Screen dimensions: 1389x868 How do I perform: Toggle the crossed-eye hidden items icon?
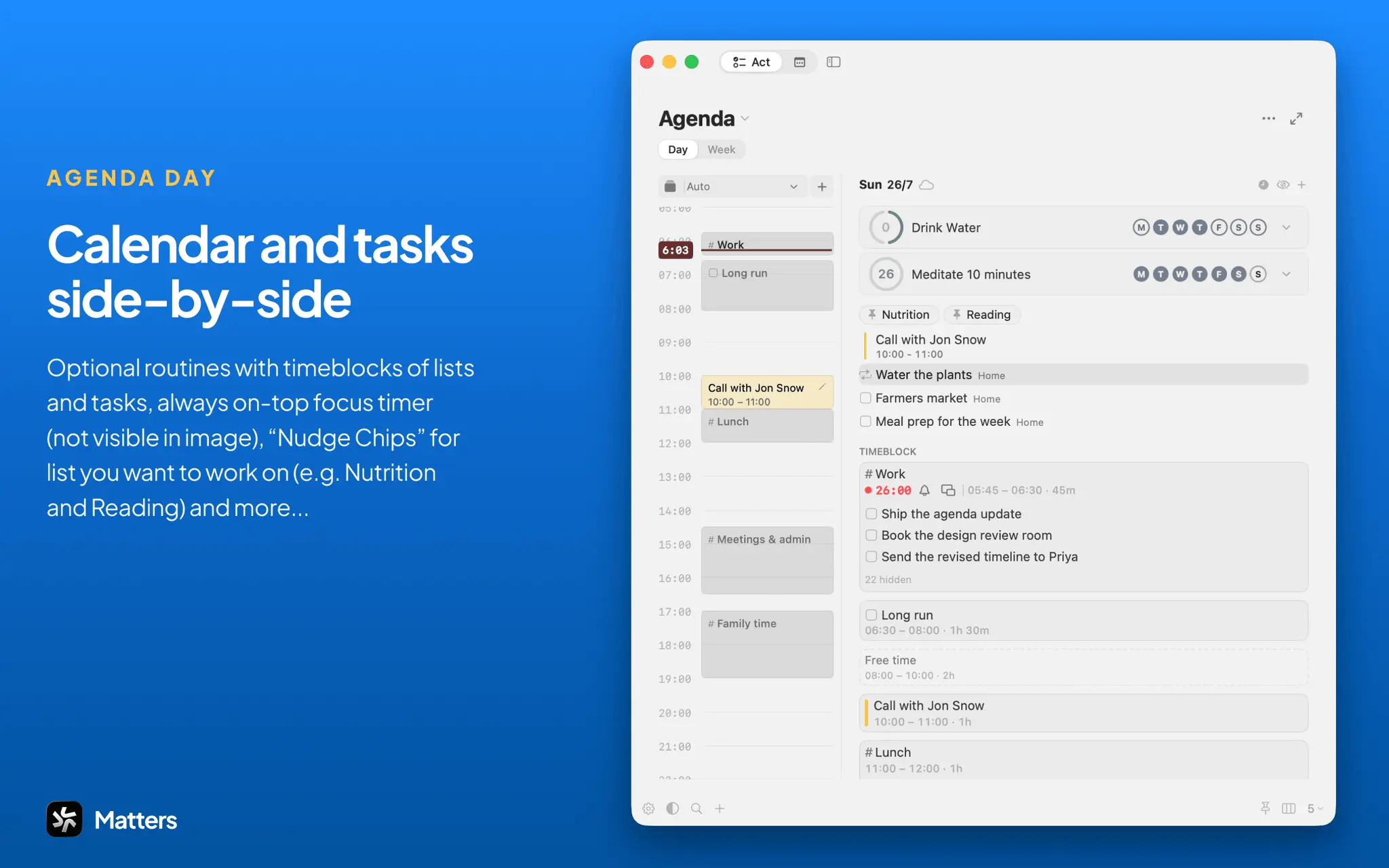coord(1283,184)
